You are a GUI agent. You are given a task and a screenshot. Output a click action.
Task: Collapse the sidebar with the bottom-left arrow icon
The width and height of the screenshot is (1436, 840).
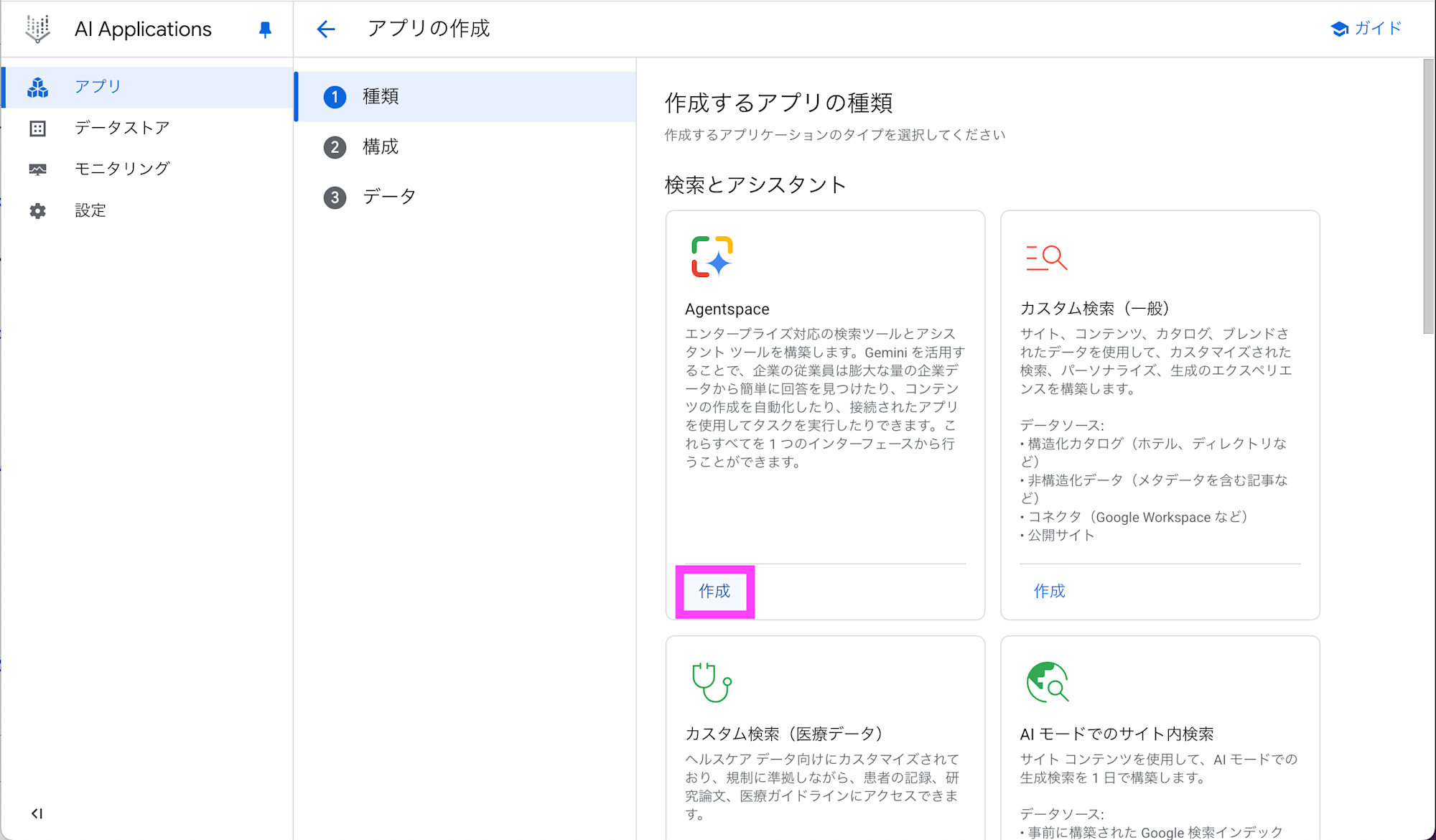37,813
